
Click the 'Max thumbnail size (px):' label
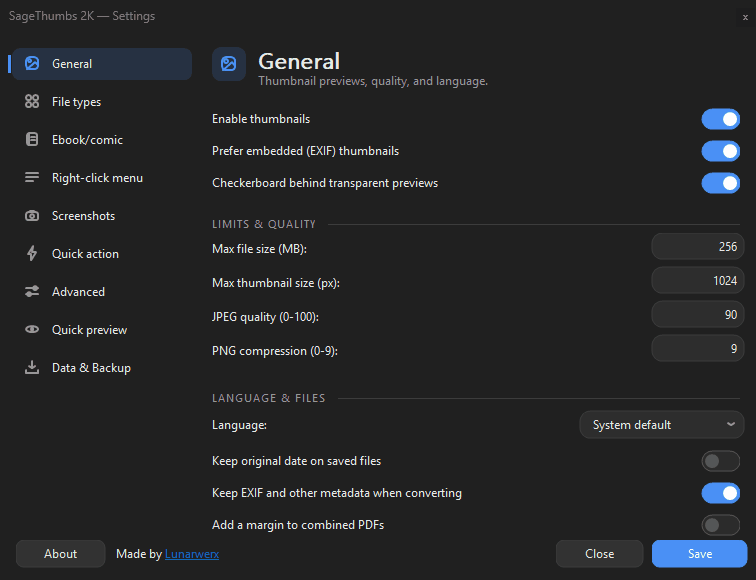[276, 283]
